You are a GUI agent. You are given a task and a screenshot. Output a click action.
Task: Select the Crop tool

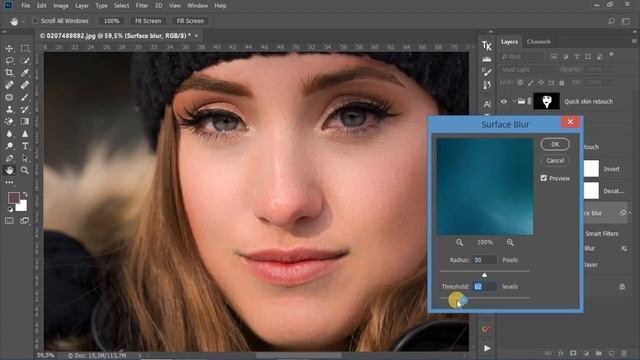pyautogui.click(x=9, y=73)
